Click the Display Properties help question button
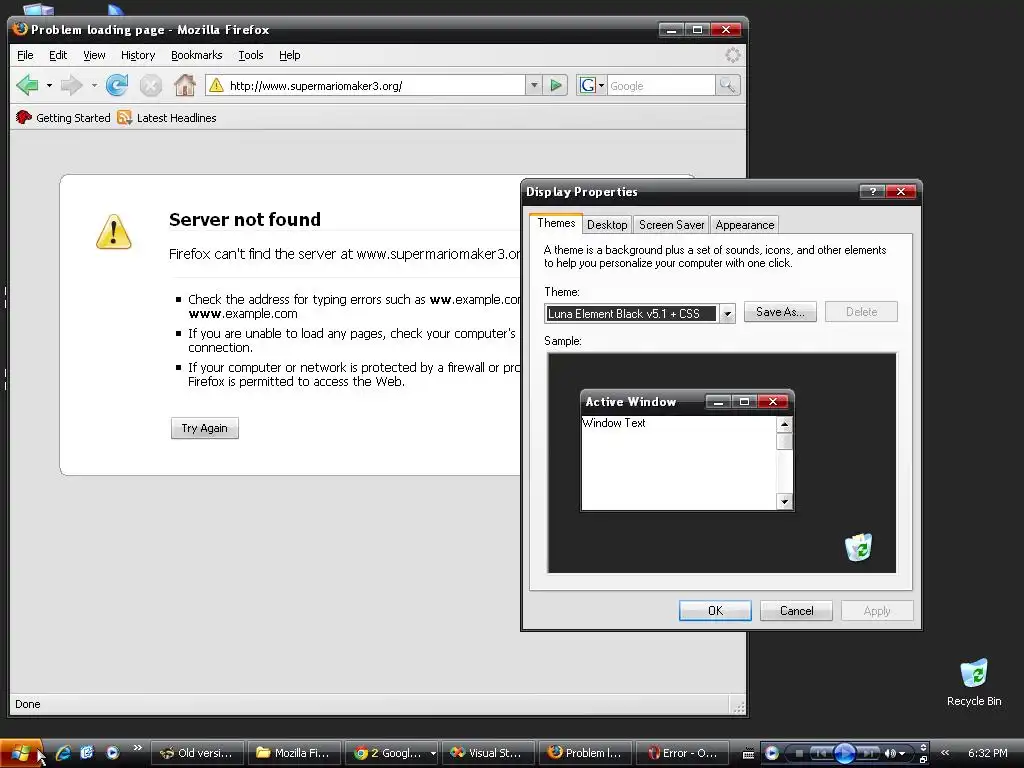The width and height of the screenshot is (1024, 768). click(872, 191)
